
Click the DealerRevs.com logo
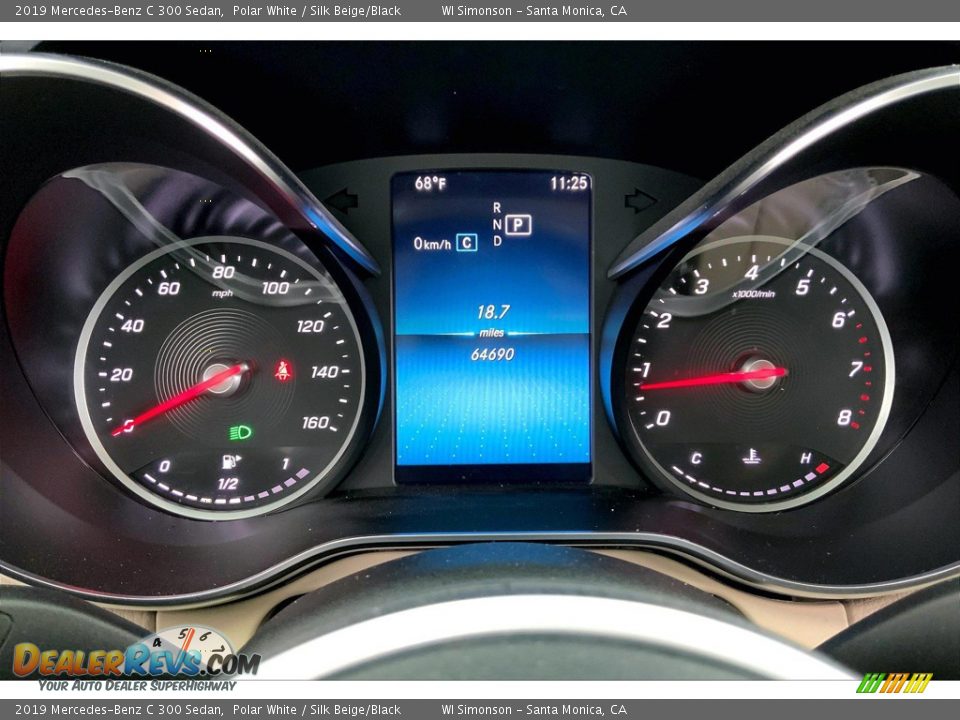135,660
